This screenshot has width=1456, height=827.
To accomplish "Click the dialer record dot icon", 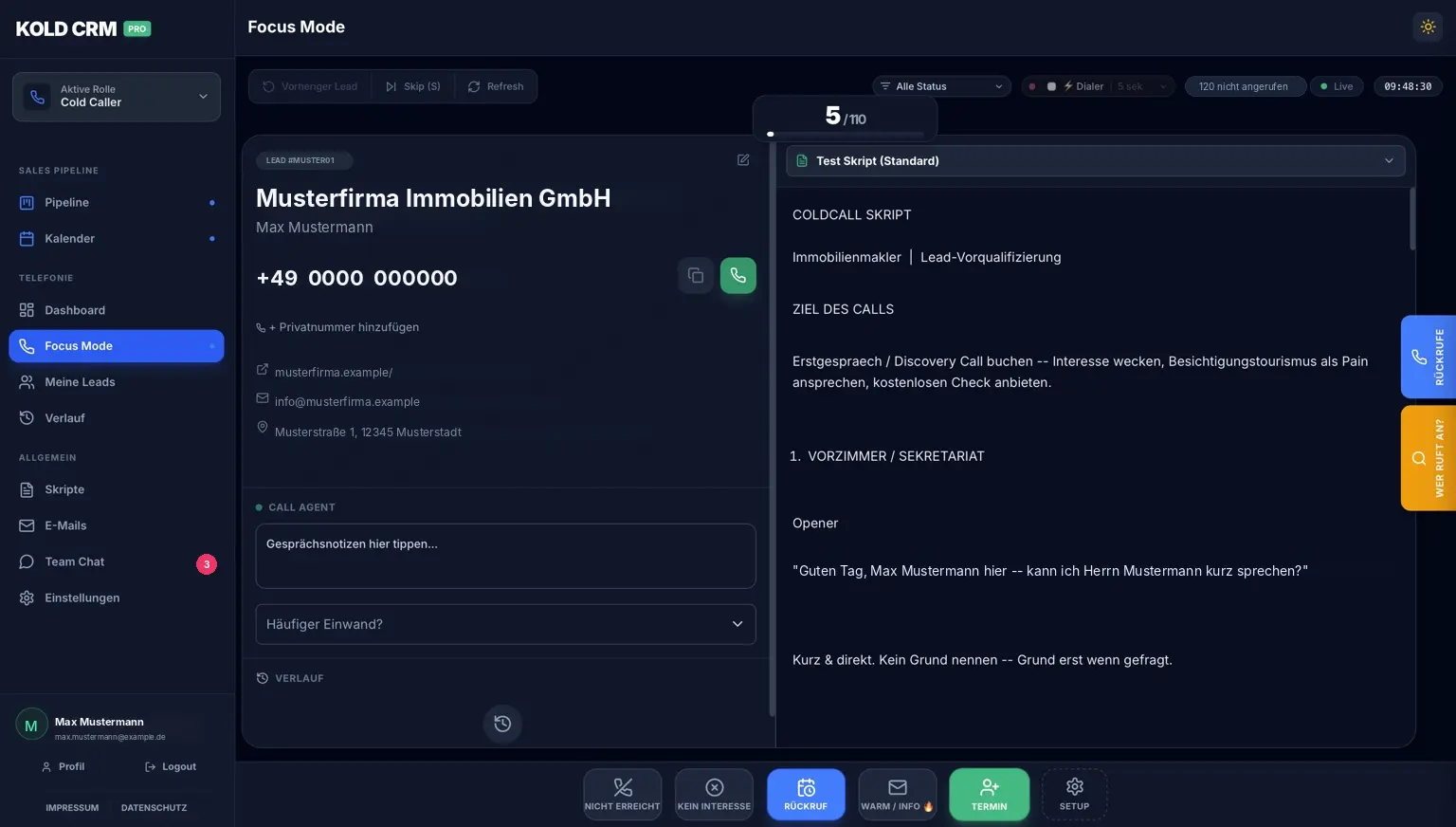I will tap(1032, 86).
